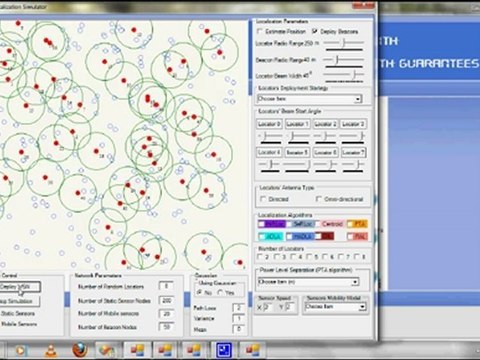This screenshot has height=360, width=480.
Task: Tick the orange PTA algorithm checkbox
Action: pos(350,224)
